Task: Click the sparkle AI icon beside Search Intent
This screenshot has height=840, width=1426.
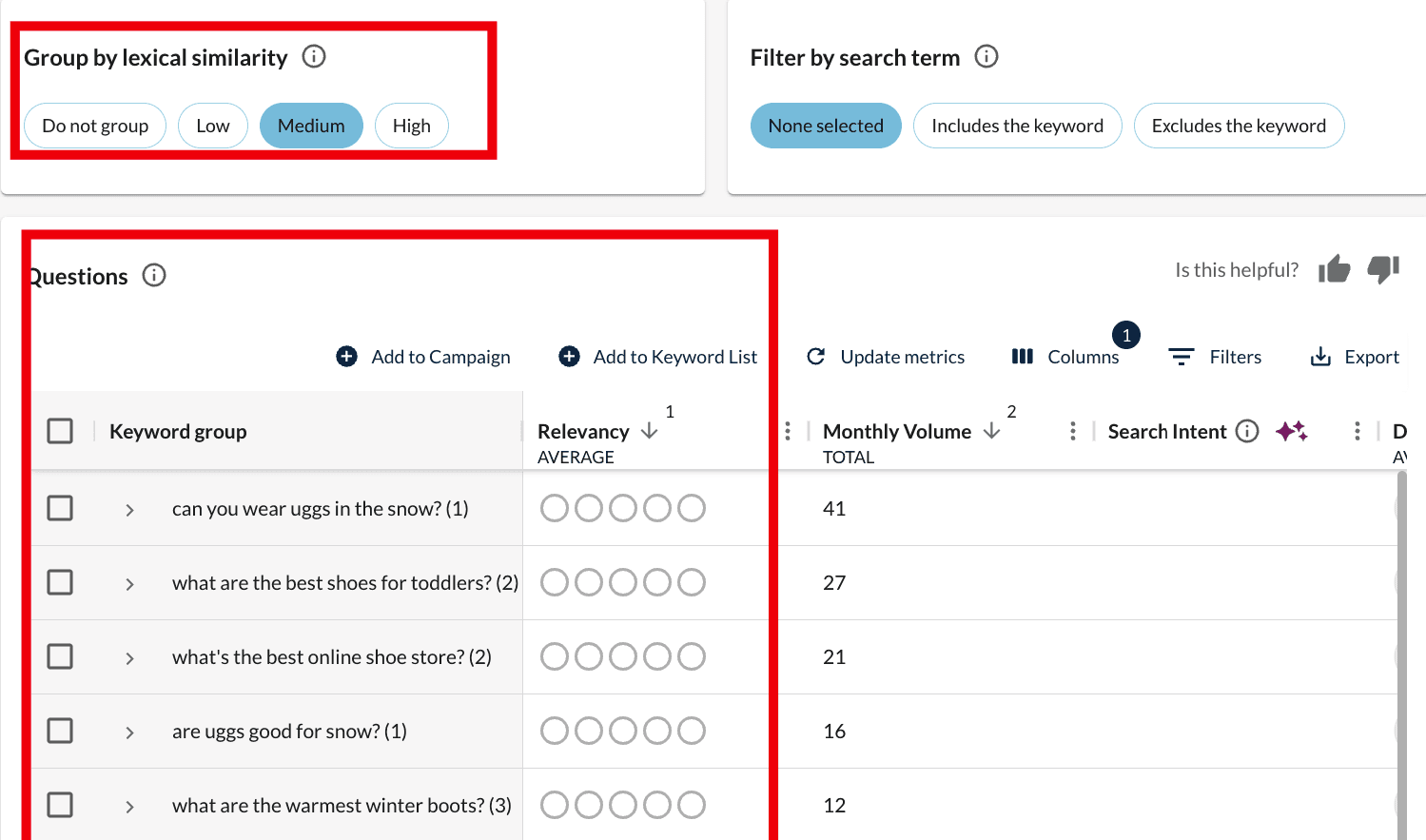Action: point(1291,432)
